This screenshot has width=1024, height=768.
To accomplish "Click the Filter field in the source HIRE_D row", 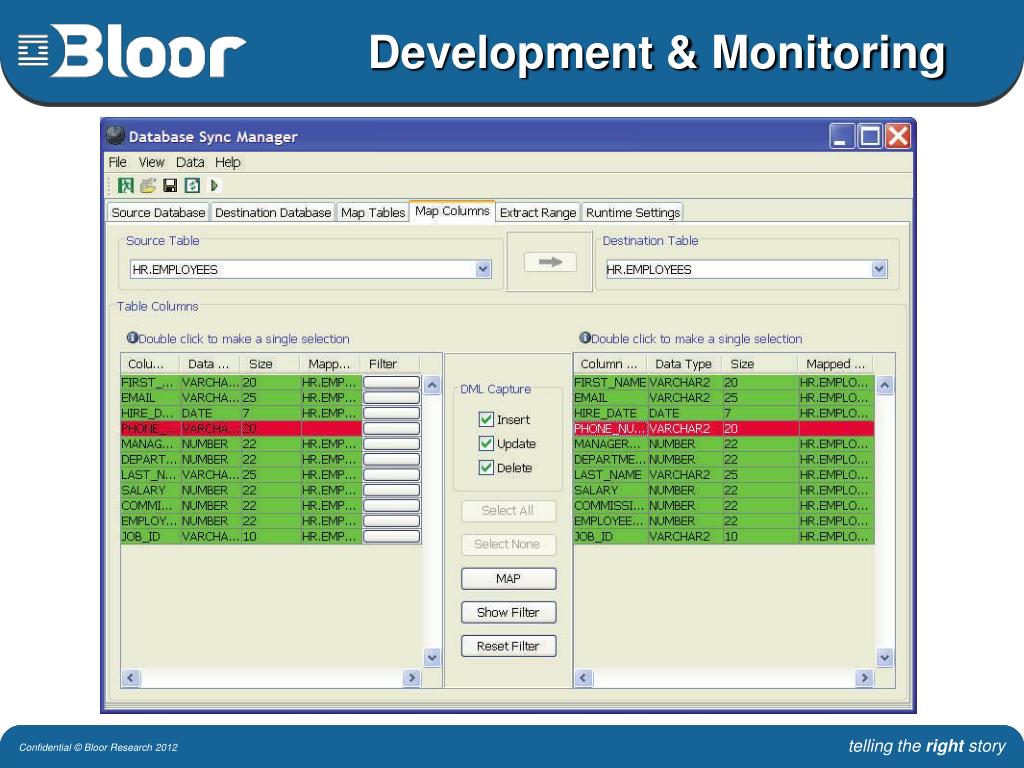I will pyautogui.click(x=391, y=413).
